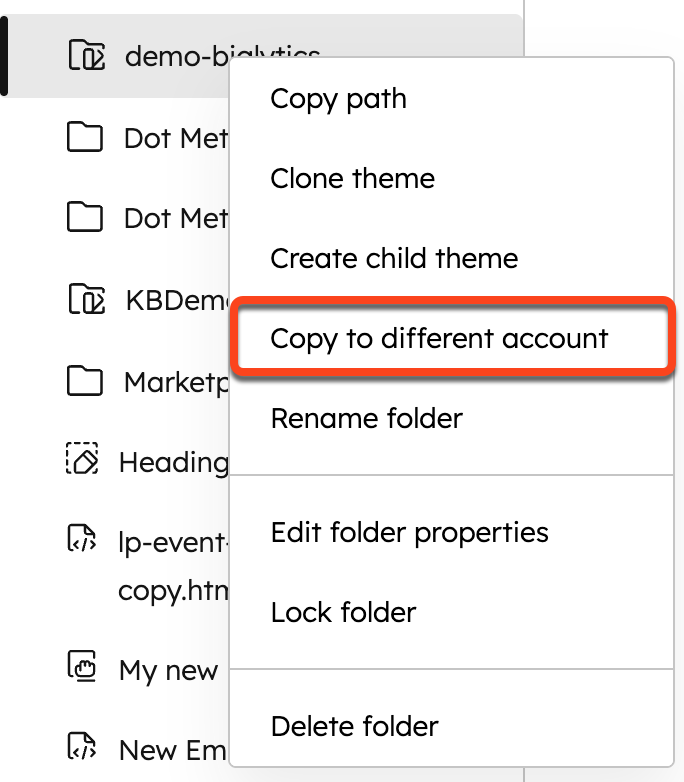Image resolution: width=684 pixels, height=782 pixels.
Task: Select the Heading item name in list
Action: [174, 462]
